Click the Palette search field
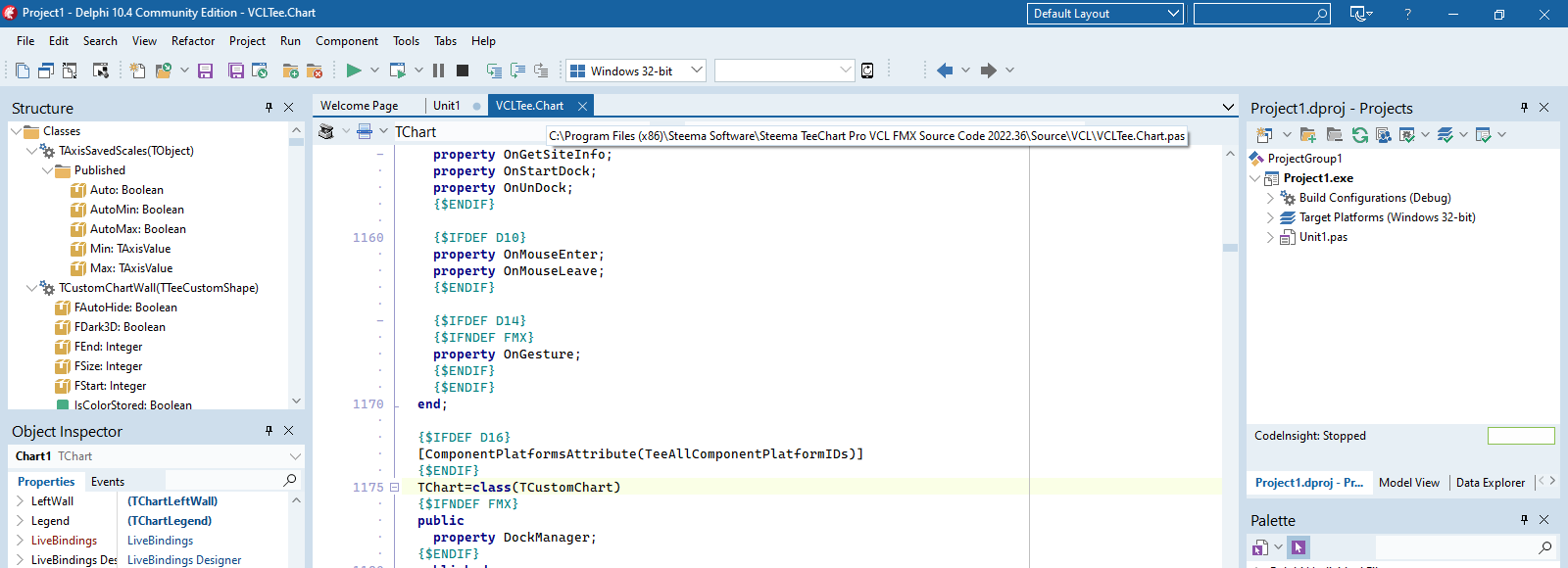Image resolution: width=1568 pixels, height=568 pixels. click(x=1464, y=547)
